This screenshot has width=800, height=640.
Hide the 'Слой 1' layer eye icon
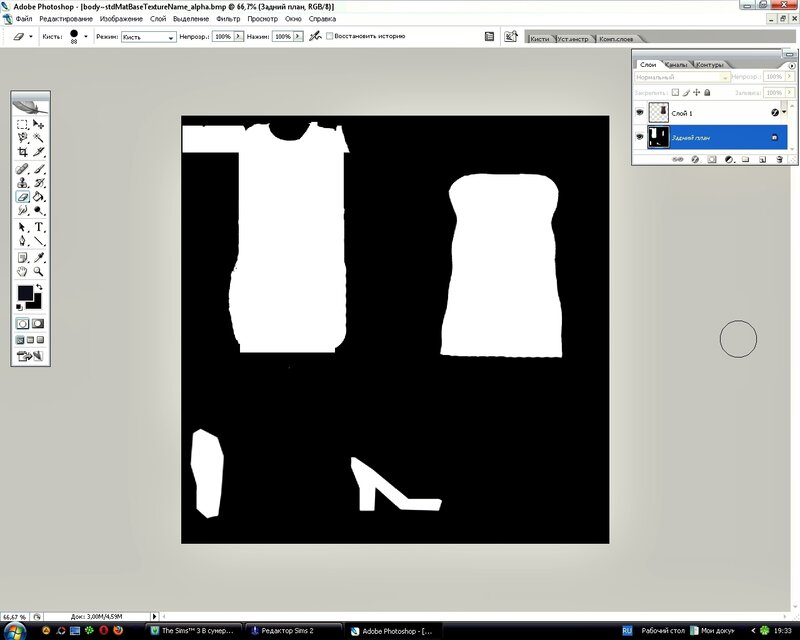pyautogui.click(x=640, y=113)
